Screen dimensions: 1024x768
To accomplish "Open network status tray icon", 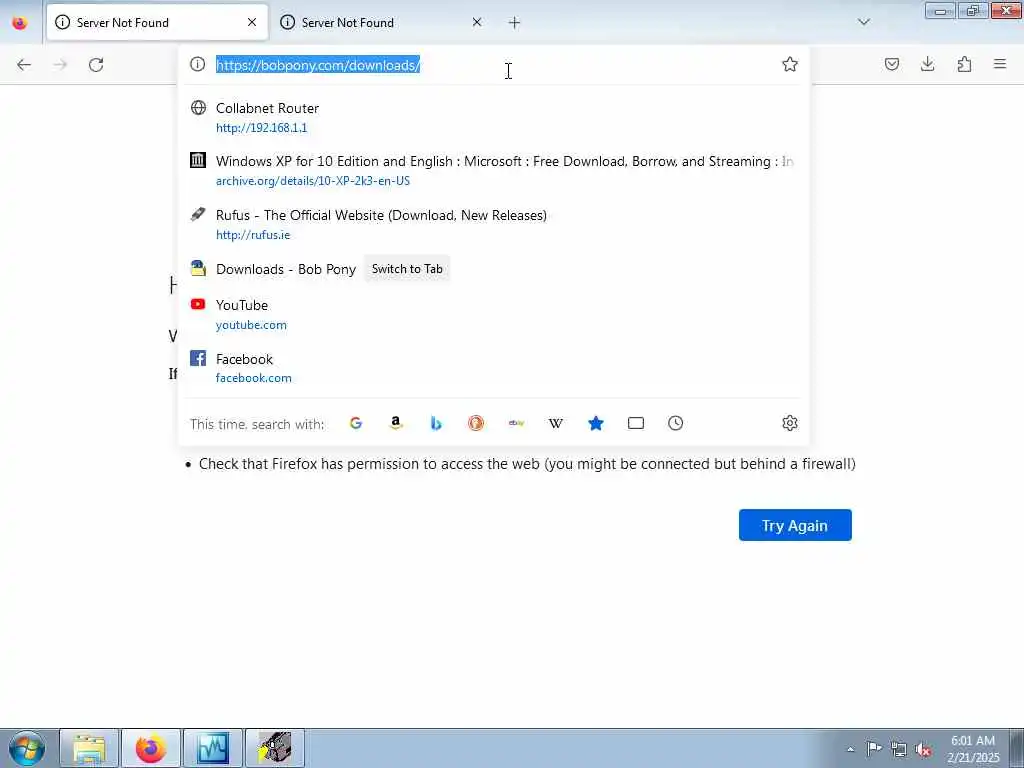I will [899, 749].
